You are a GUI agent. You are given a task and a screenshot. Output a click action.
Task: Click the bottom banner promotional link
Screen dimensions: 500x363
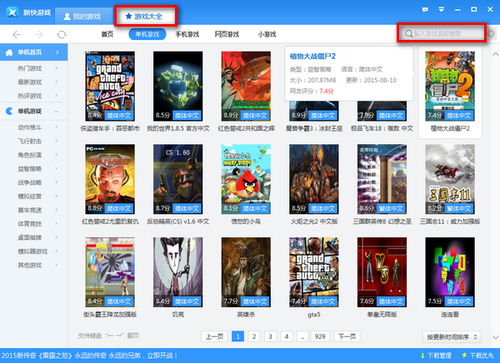(89, 356)
